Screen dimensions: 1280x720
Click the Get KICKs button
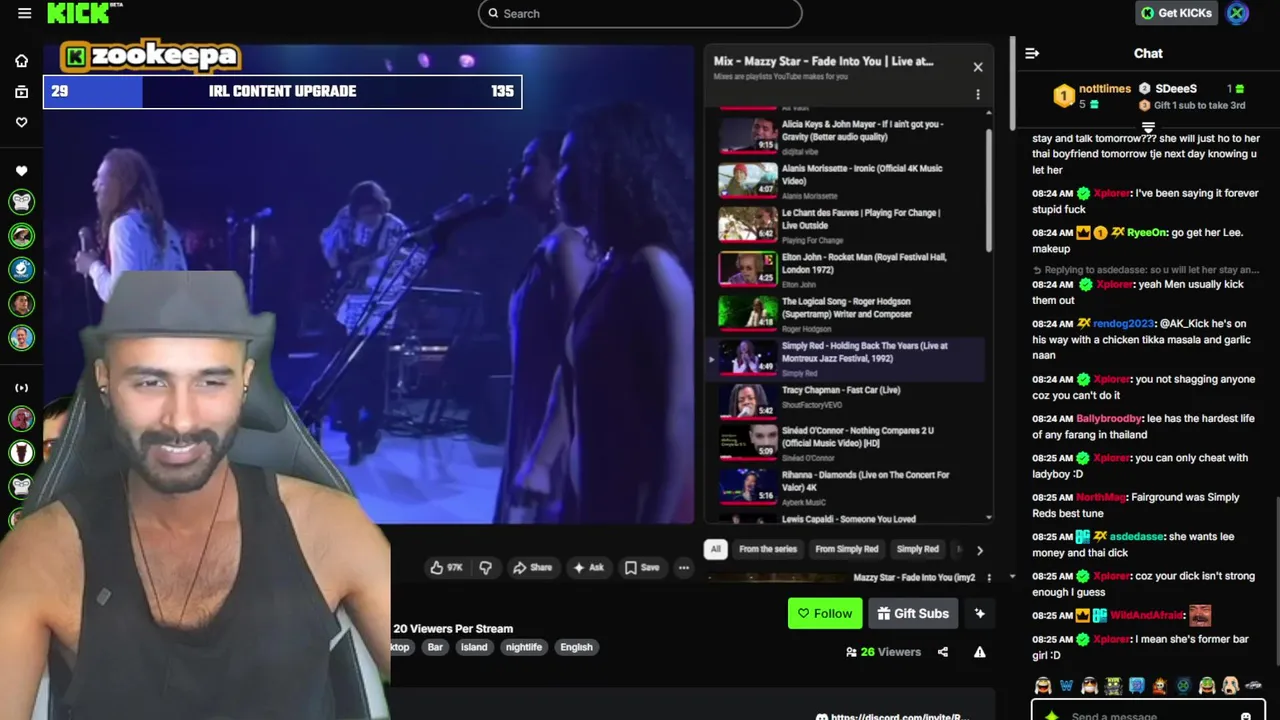[x=1176, y=13]
